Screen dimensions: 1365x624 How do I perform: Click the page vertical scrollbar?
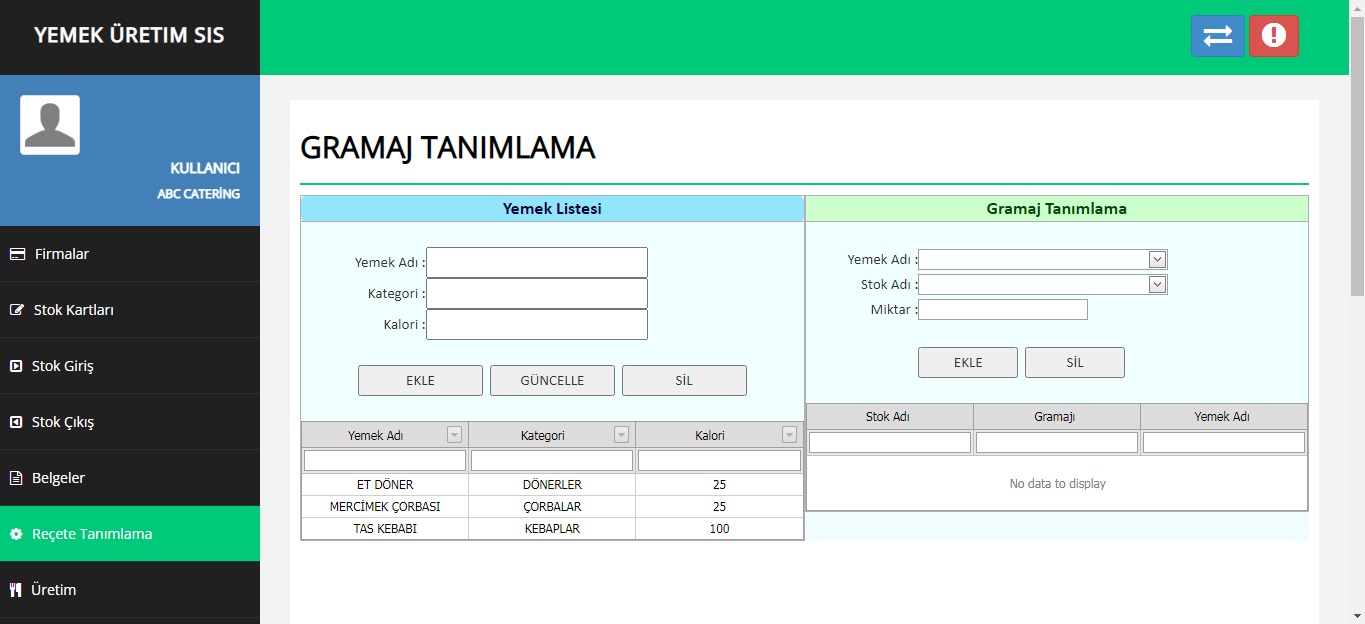(x=1357, y=160)
